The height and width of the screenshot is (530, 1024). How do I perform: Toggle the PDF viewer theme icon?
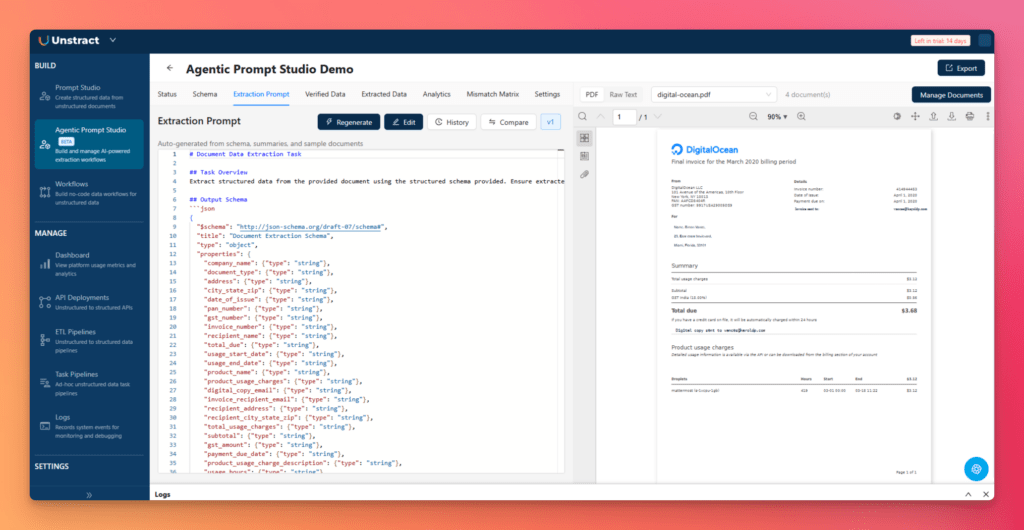tap(896, 117)
